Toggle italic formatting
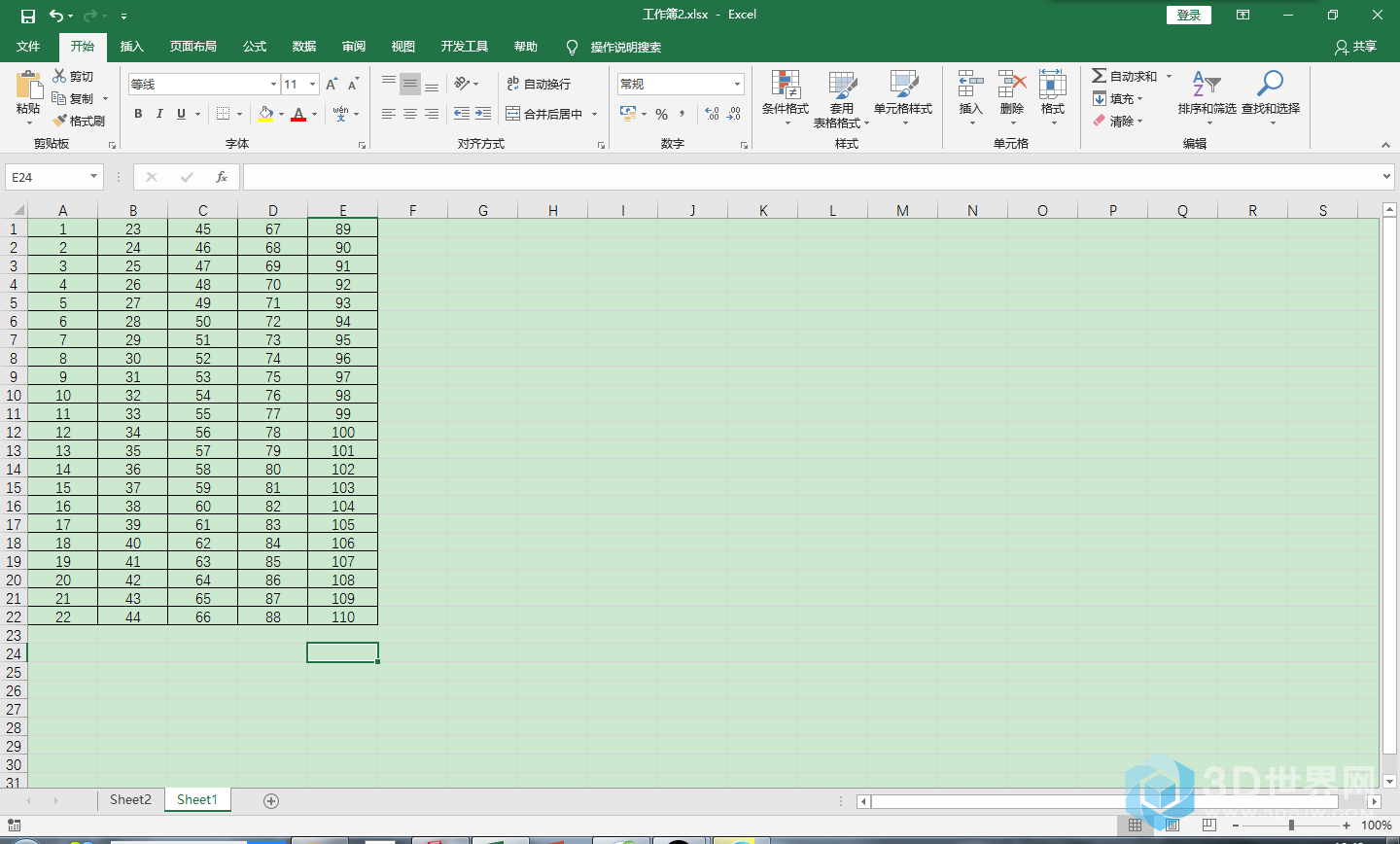The height and width of the screenshot is (844, 1400). 159,114
